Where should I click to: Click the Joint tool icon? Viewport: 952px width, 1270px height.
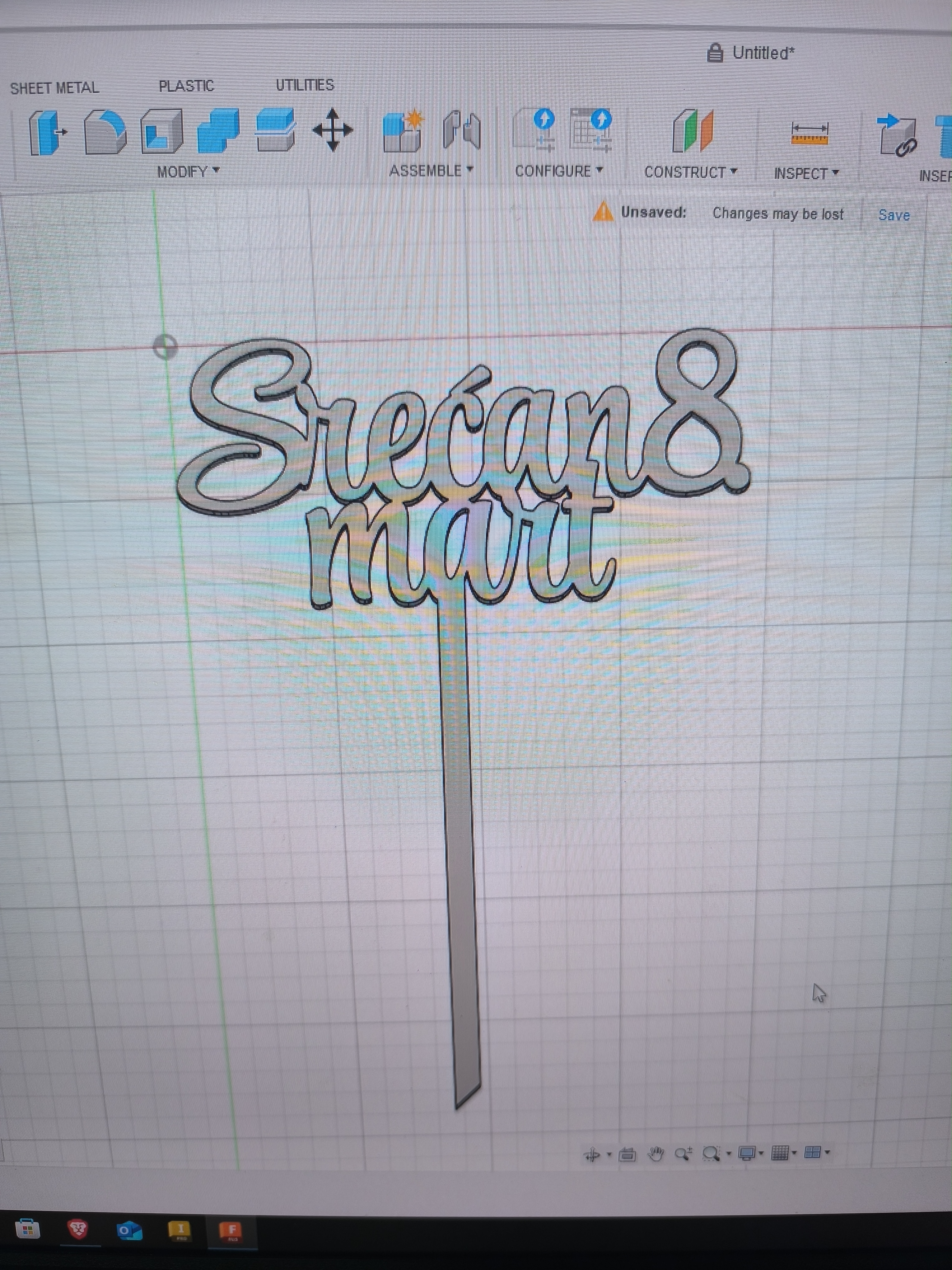462,130
